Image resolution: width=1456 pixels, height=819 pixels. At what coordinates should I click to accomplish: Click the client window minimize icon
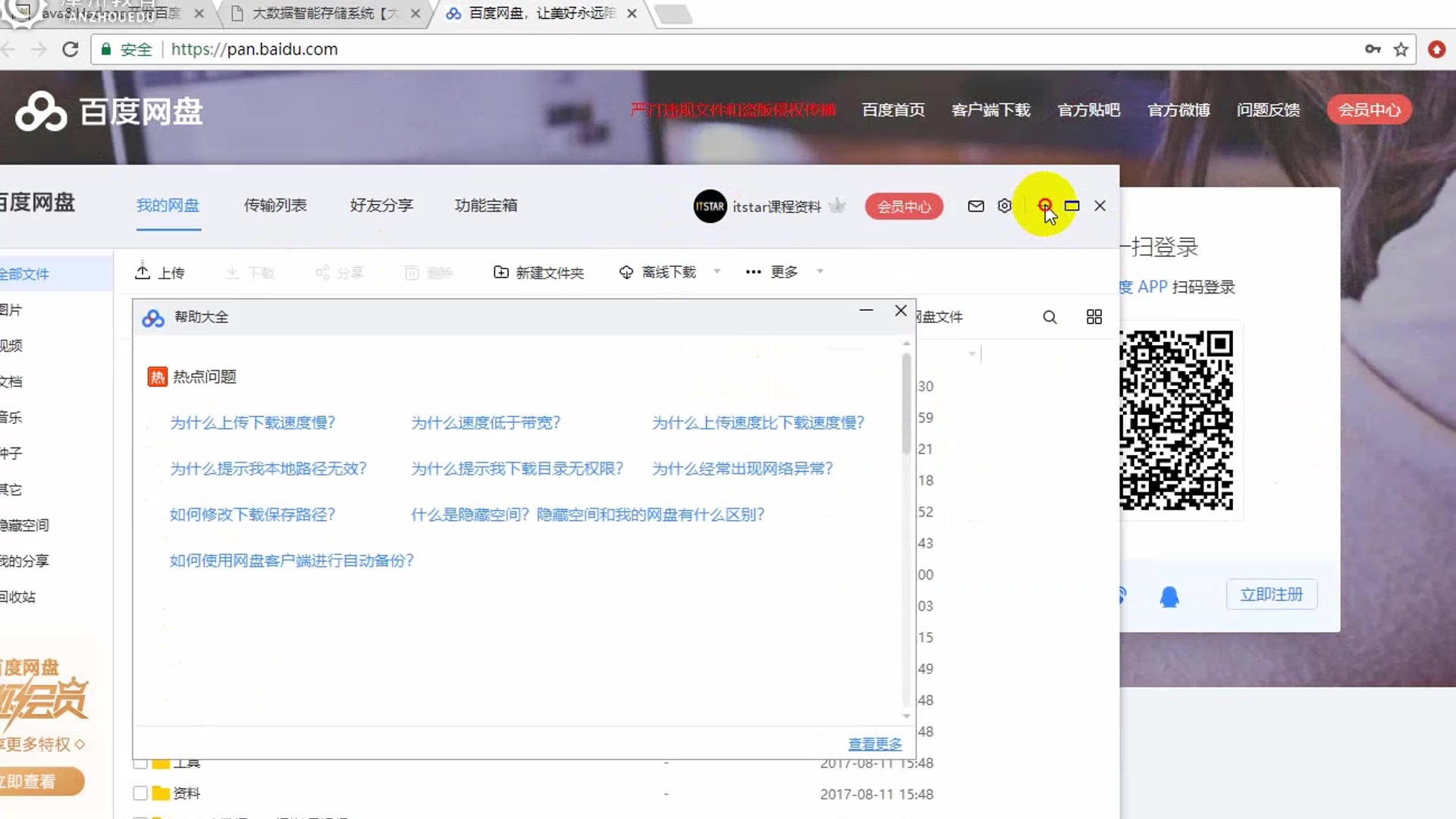tap(1045, 206)
